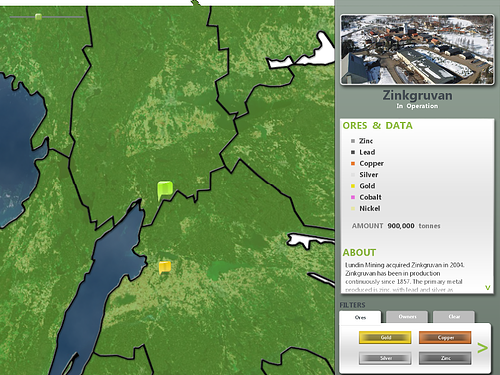Screen dimensions: 500x375
Task: Click the Zinc legend color square
Action: 353,141
